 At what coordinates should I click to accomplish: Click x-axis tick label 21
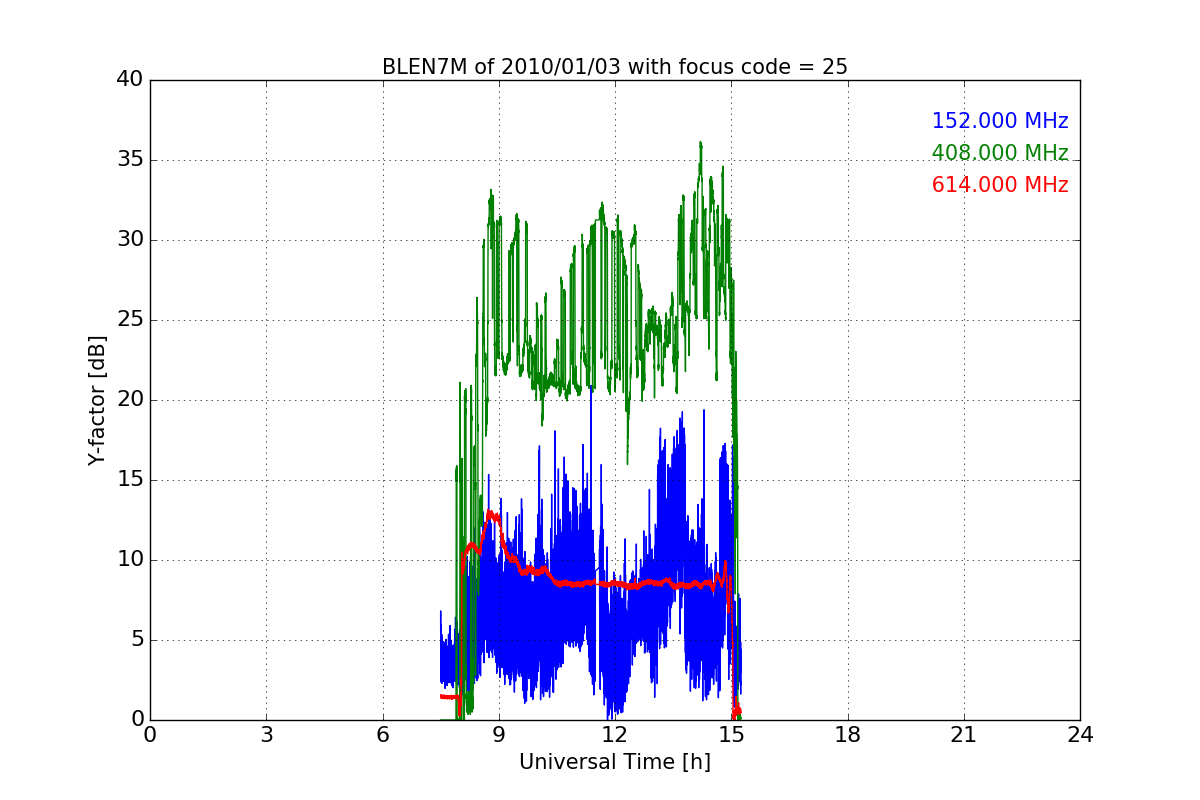tap(964, 735)
